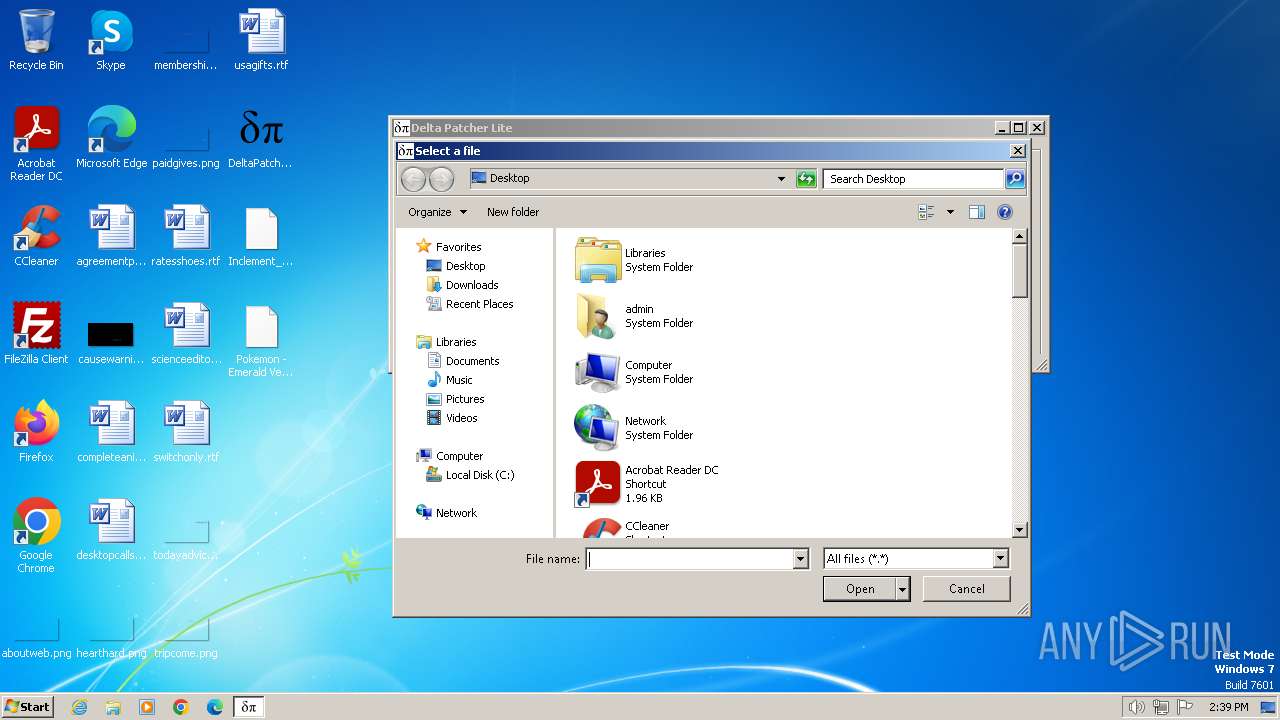Click the Open button
The height and width of the screenshot is (720, 1280).
[860, 589]
